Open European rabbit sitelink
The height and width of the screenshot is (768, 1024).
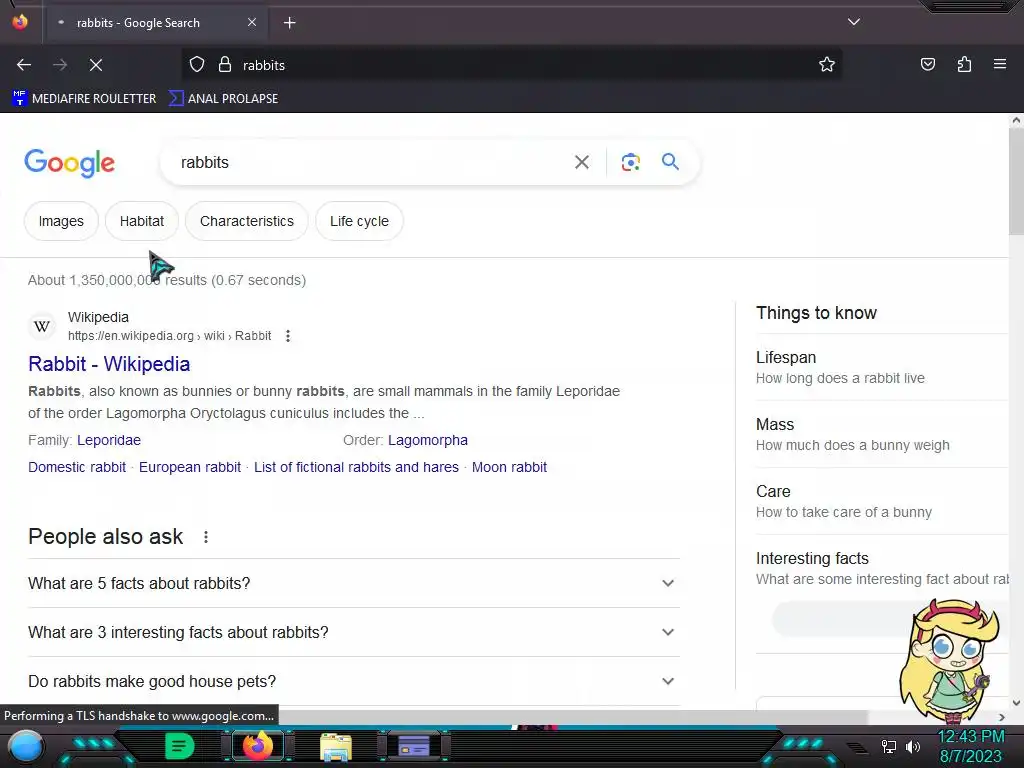pyautogui.click(x=190, y=467)
